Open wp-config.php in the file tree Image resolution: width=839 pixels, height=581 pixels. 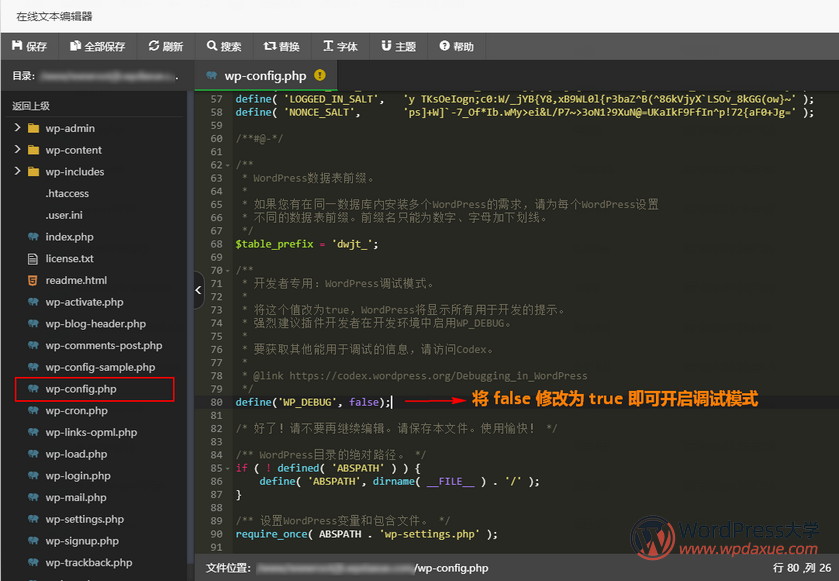pos(80,389)
